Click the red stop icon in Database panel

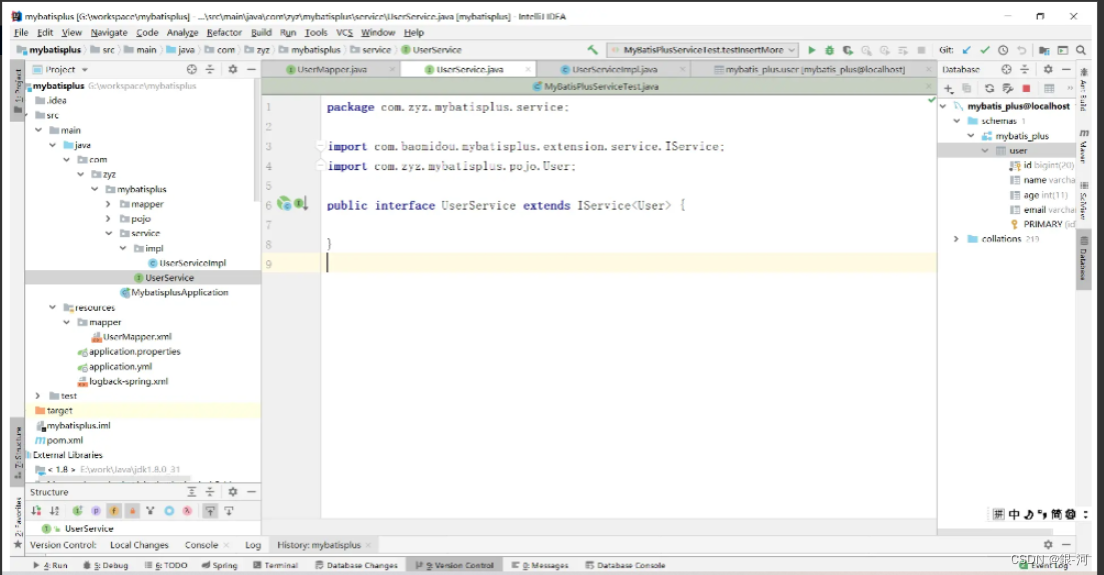(x=1027, y=89)
